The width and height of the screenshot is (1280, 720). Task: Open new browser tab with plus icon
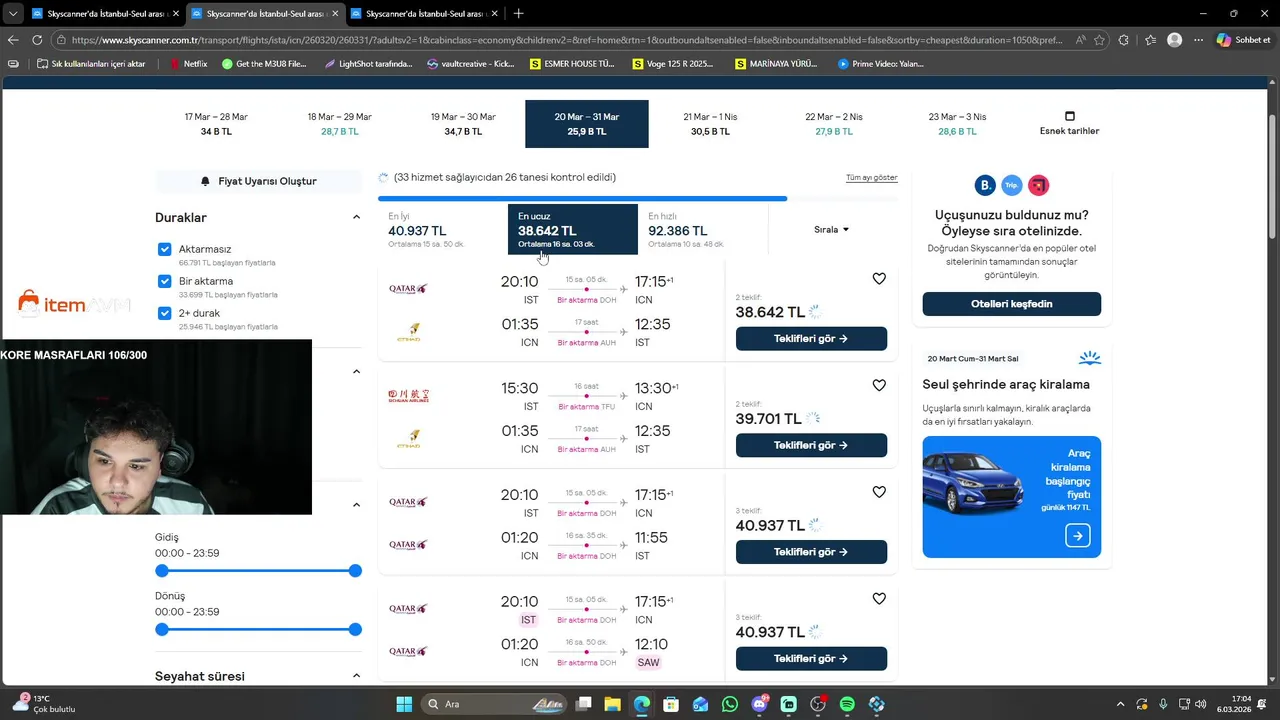pos(518,14)
